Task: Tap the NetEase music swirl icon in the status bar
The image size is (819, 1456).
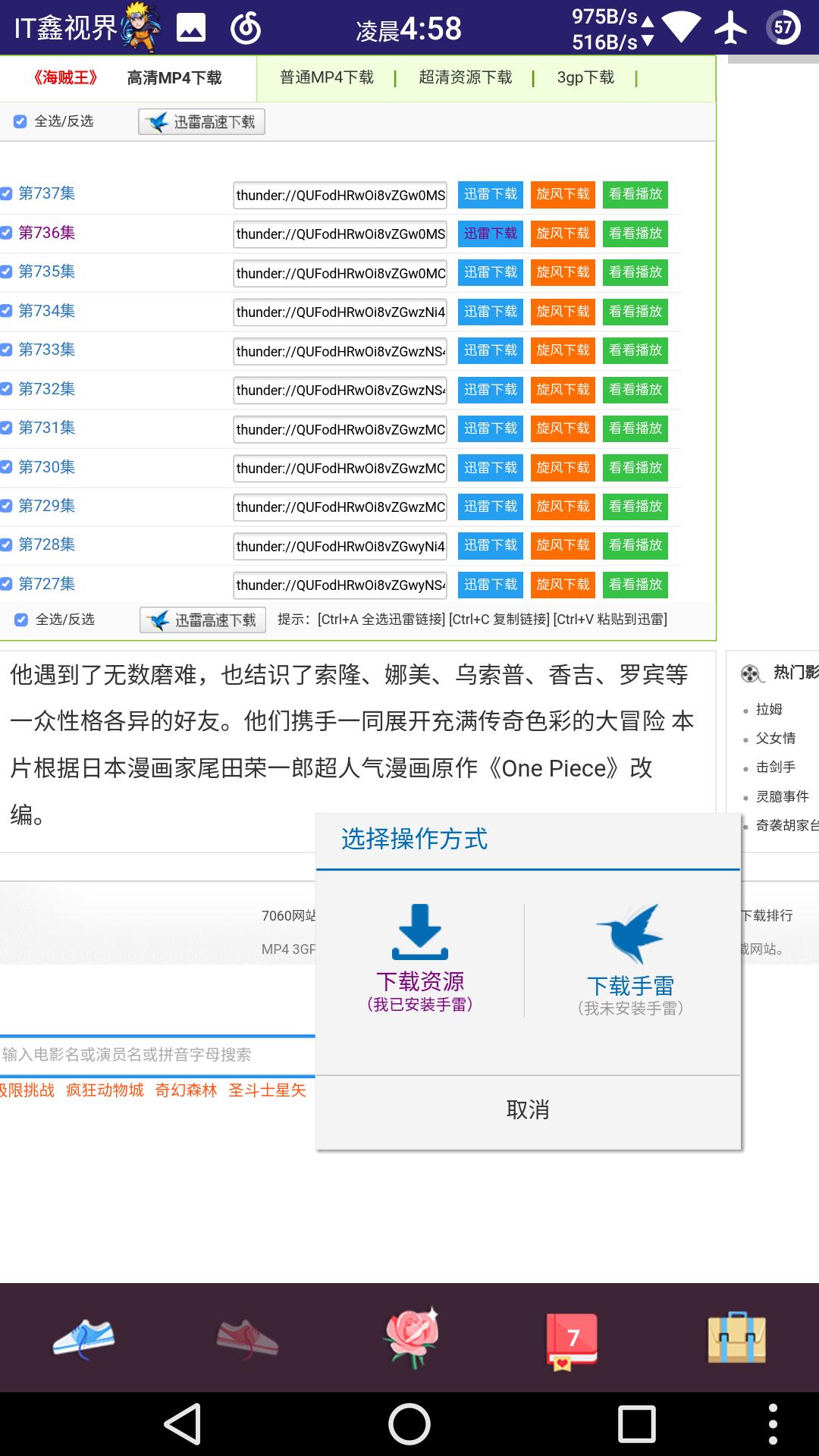Action: tap(246, 29)
